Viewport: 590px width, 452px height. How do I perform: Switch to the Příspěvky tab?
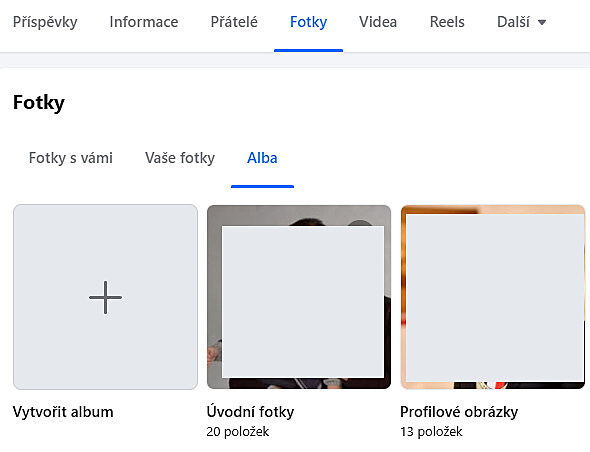point(45,22)
